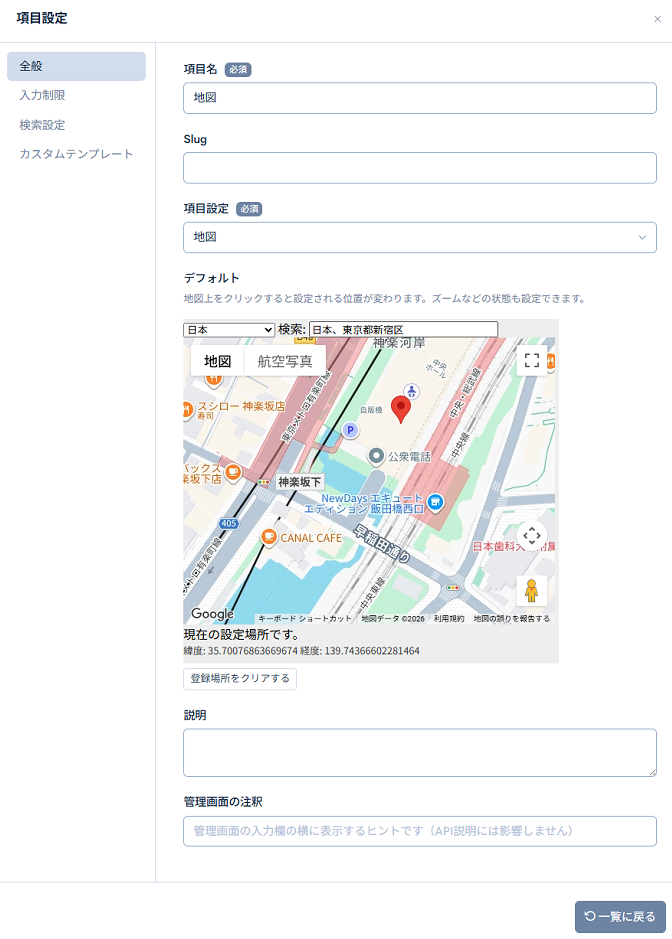Switch the map to 航空写真 view
The image size is (672, 939).
[285, 361]
